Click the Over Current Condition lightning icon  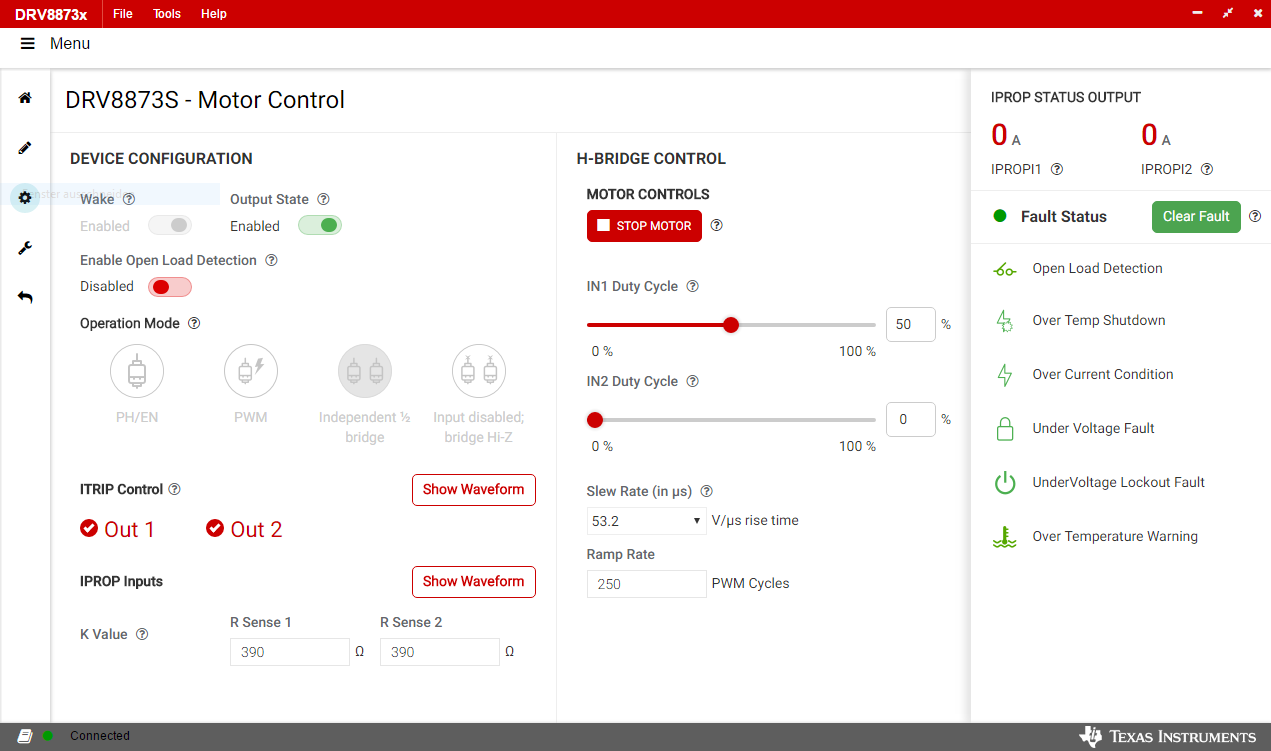tap(1005, 375)
